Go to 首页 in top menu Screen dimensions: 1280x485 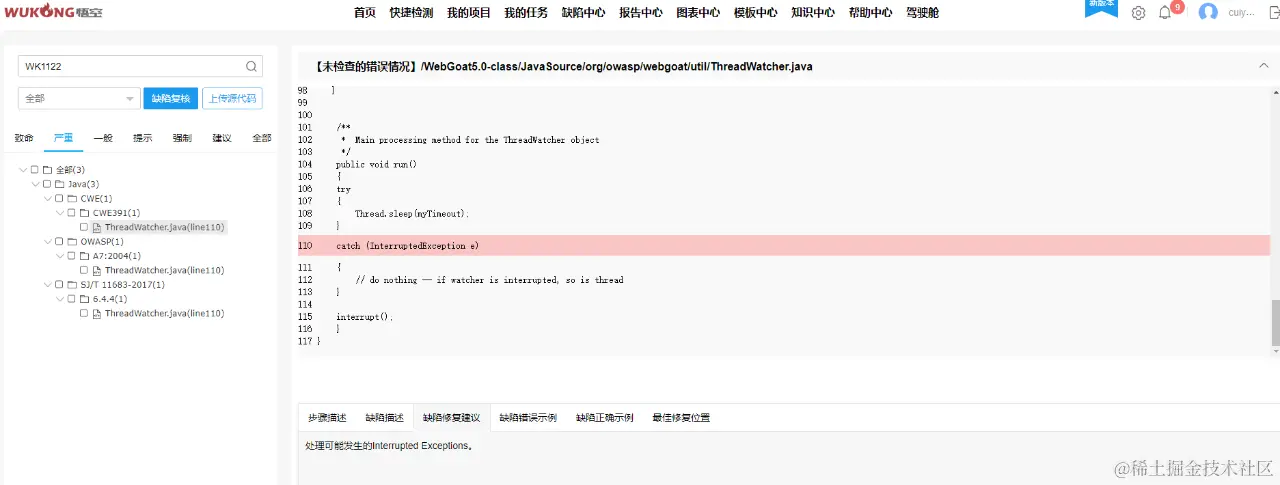click(365, 13)
